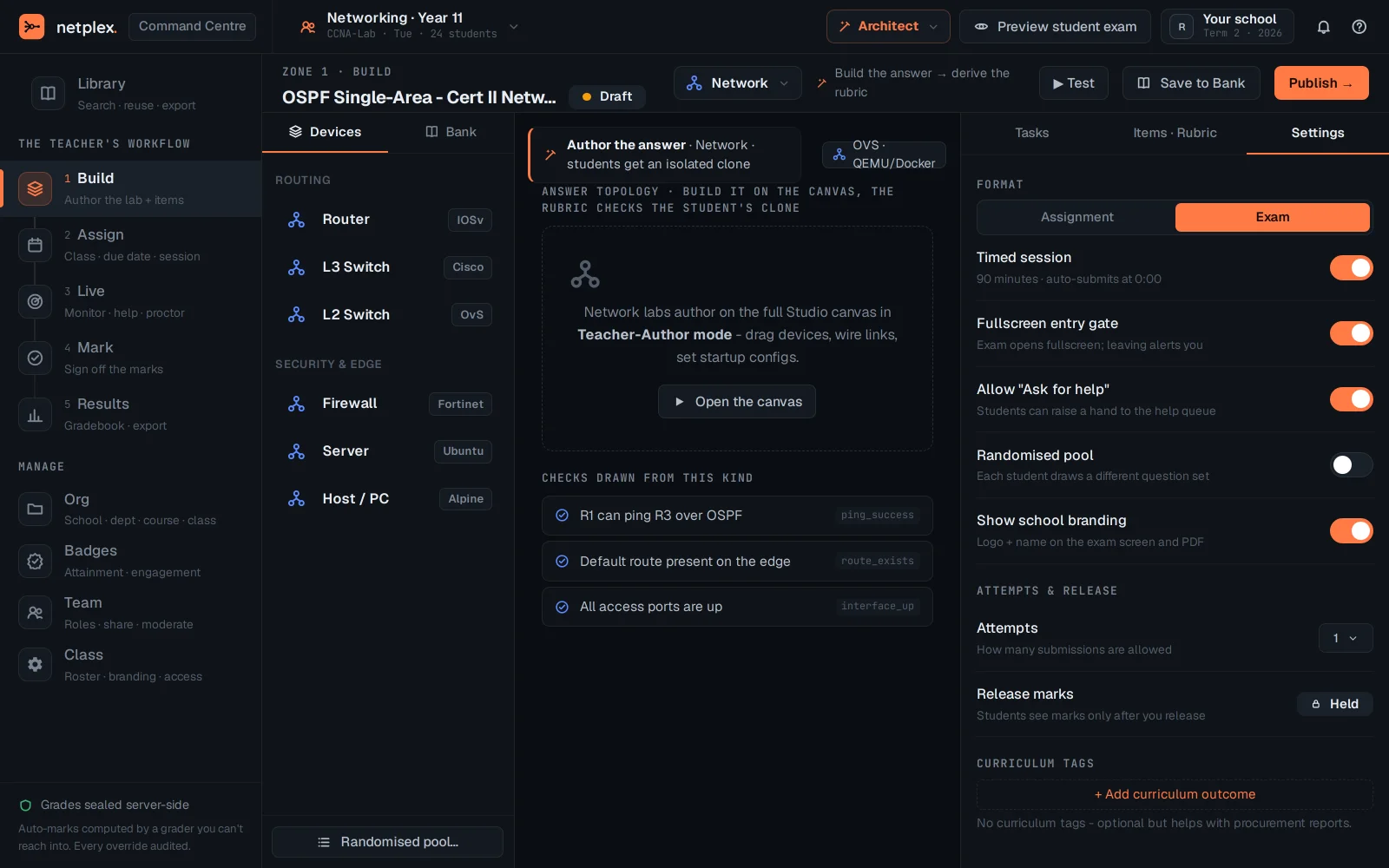The width and height of the screenshot is (1389, 868).
Task: Click the netplex logo icon
Action: [31, 27]
